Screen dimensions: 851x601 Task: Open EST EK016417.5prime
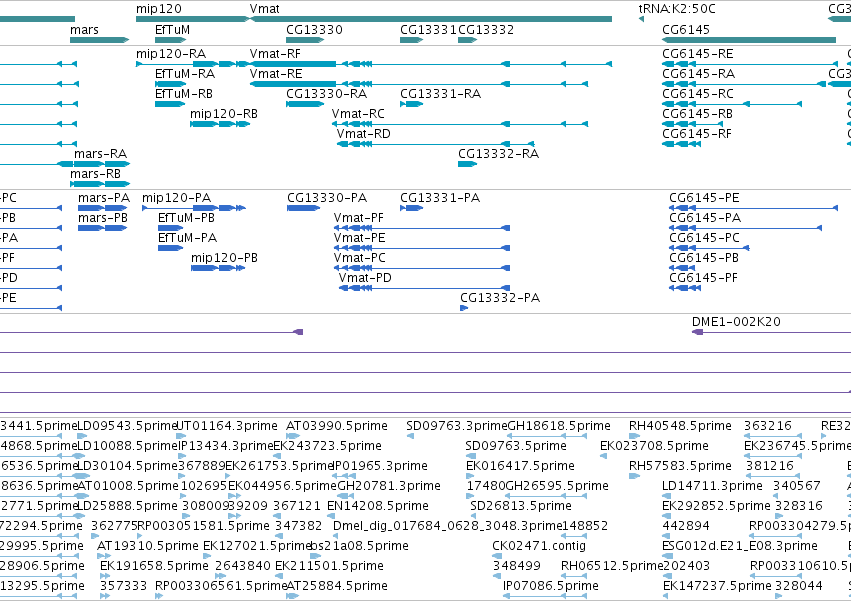(x=520, y=466)
